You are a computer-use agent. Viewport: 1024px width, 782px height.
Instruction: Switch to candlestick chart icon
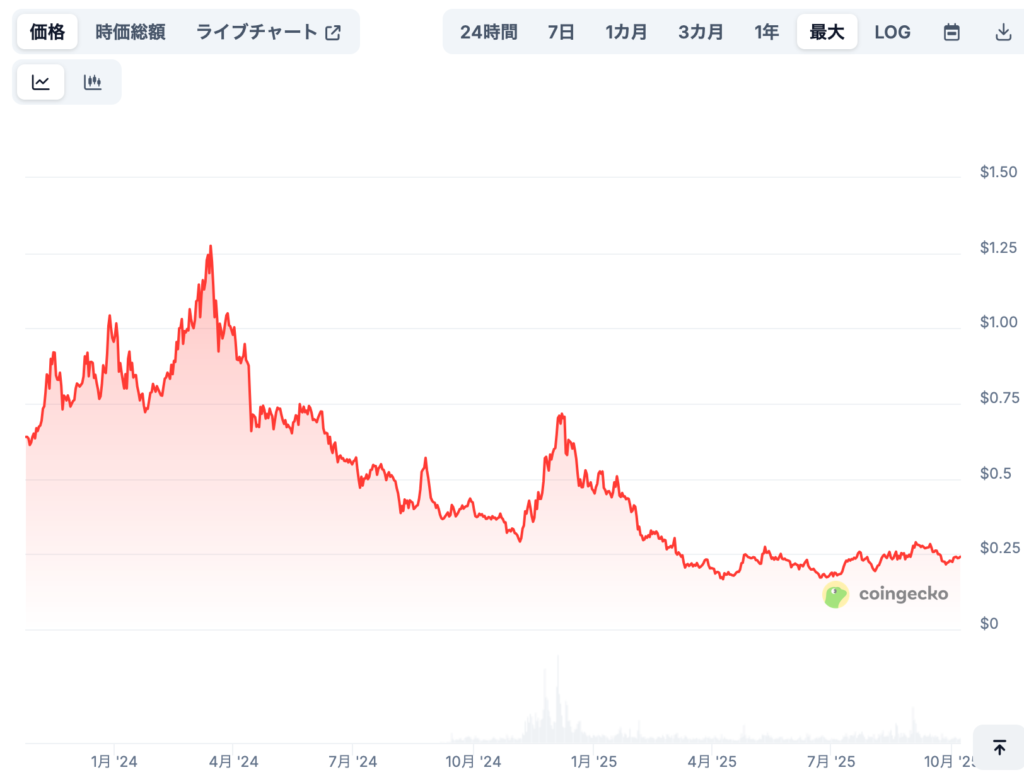coord(93,83)
